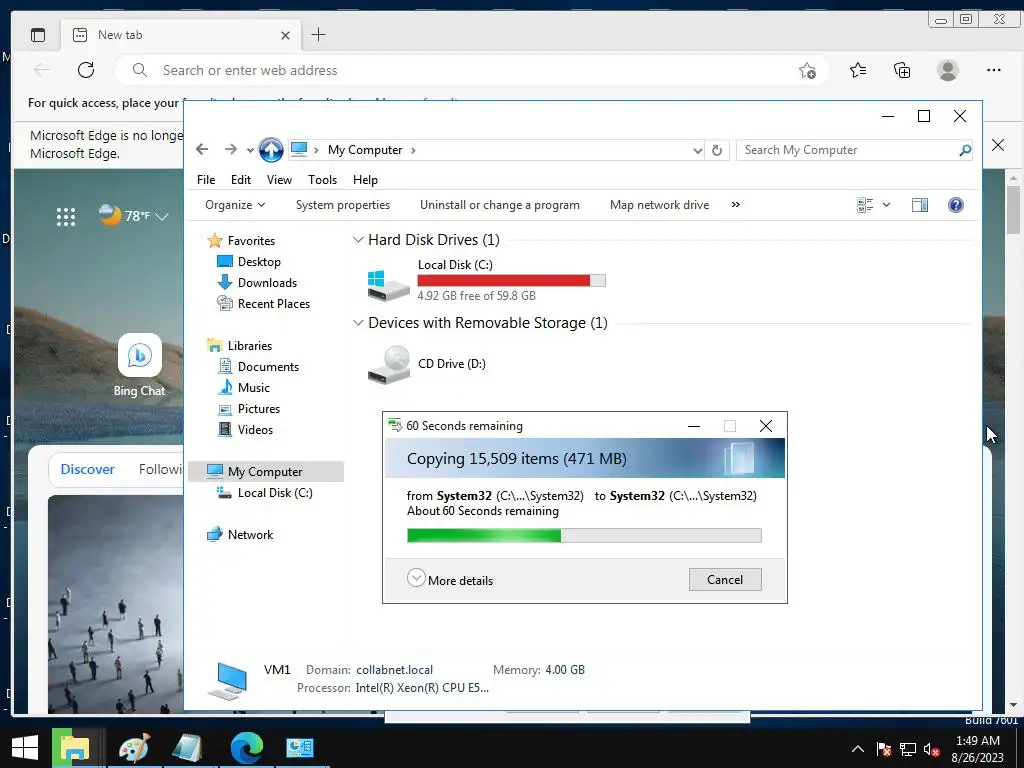The width and height of the screenshot is (1024, 768).
Task: Open the address bar history dropdown
Action: [x=697, y=150]
